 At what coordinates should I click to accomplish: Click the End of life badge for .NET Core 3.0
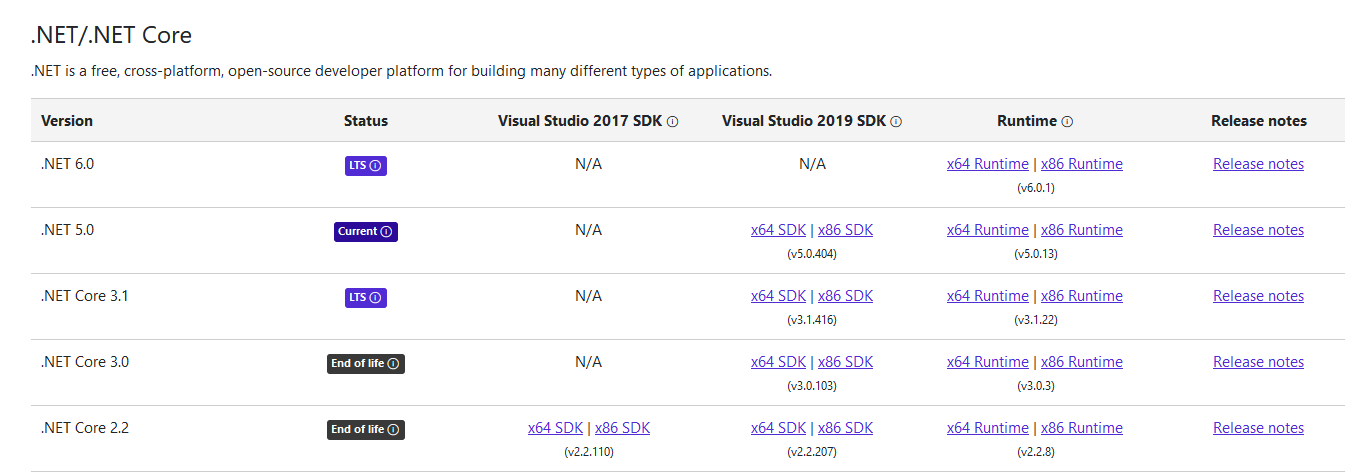[x=366, y=364]
